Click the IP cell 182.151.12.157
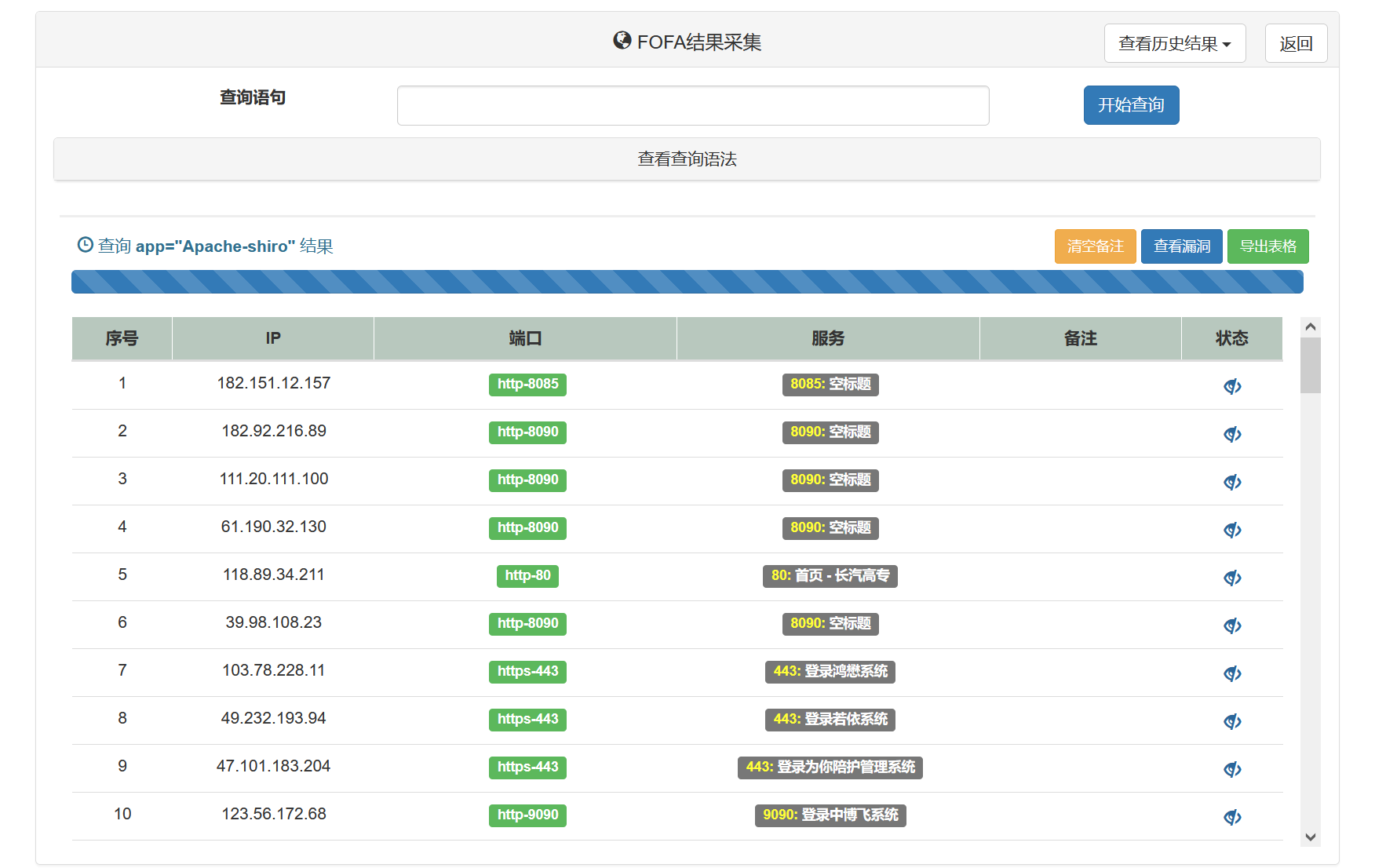The image size is (1375, 868). [273, 383]
